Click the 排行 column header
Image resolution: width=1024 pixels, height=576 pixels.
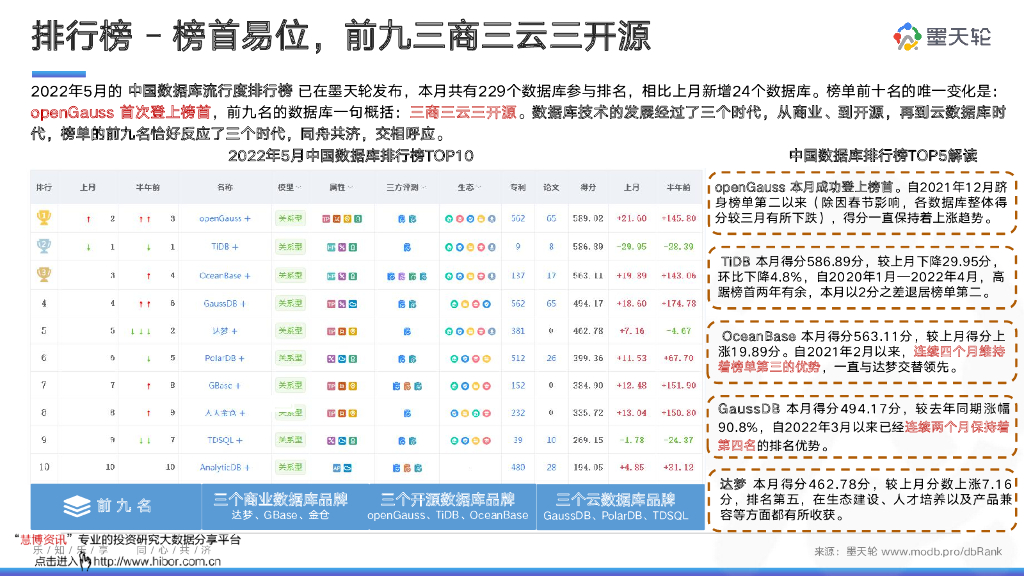pos(44,187)
